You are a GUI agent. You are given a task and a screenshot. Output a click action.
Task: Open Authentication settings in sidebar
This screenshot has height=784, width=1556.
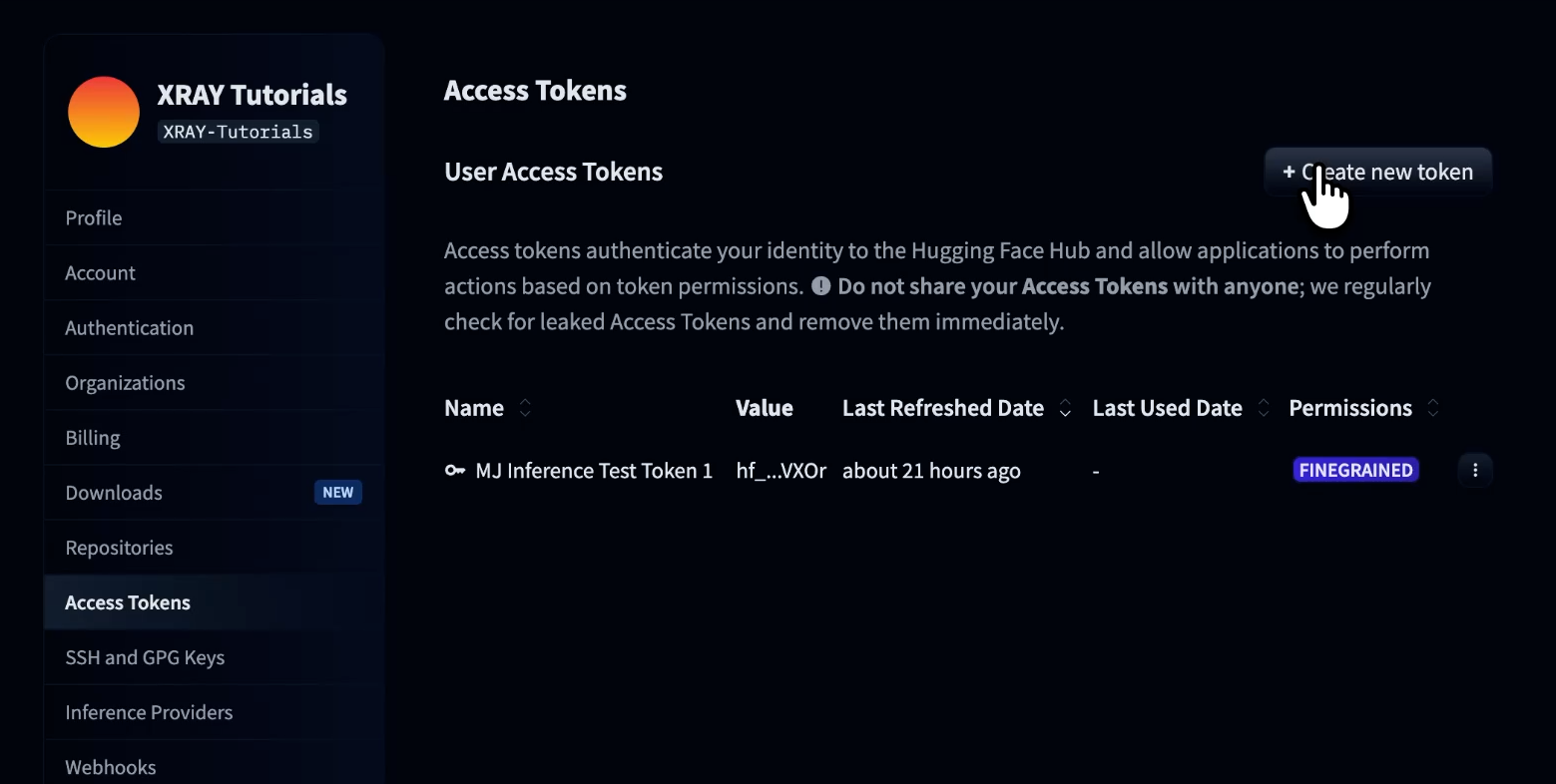[214, 327]
